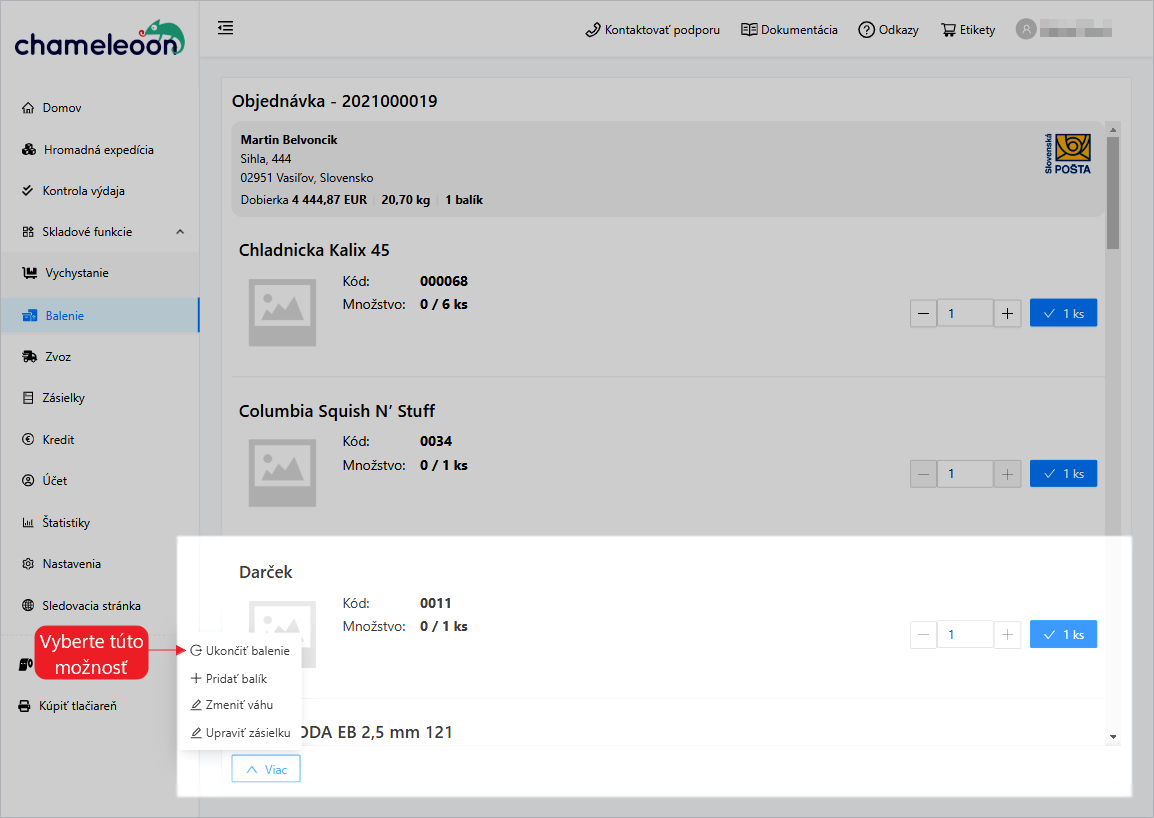Viewport: 1154px width, 818px height.
Task: Collapse the sidebar with the menu fold icon
Action: [226, 28]
